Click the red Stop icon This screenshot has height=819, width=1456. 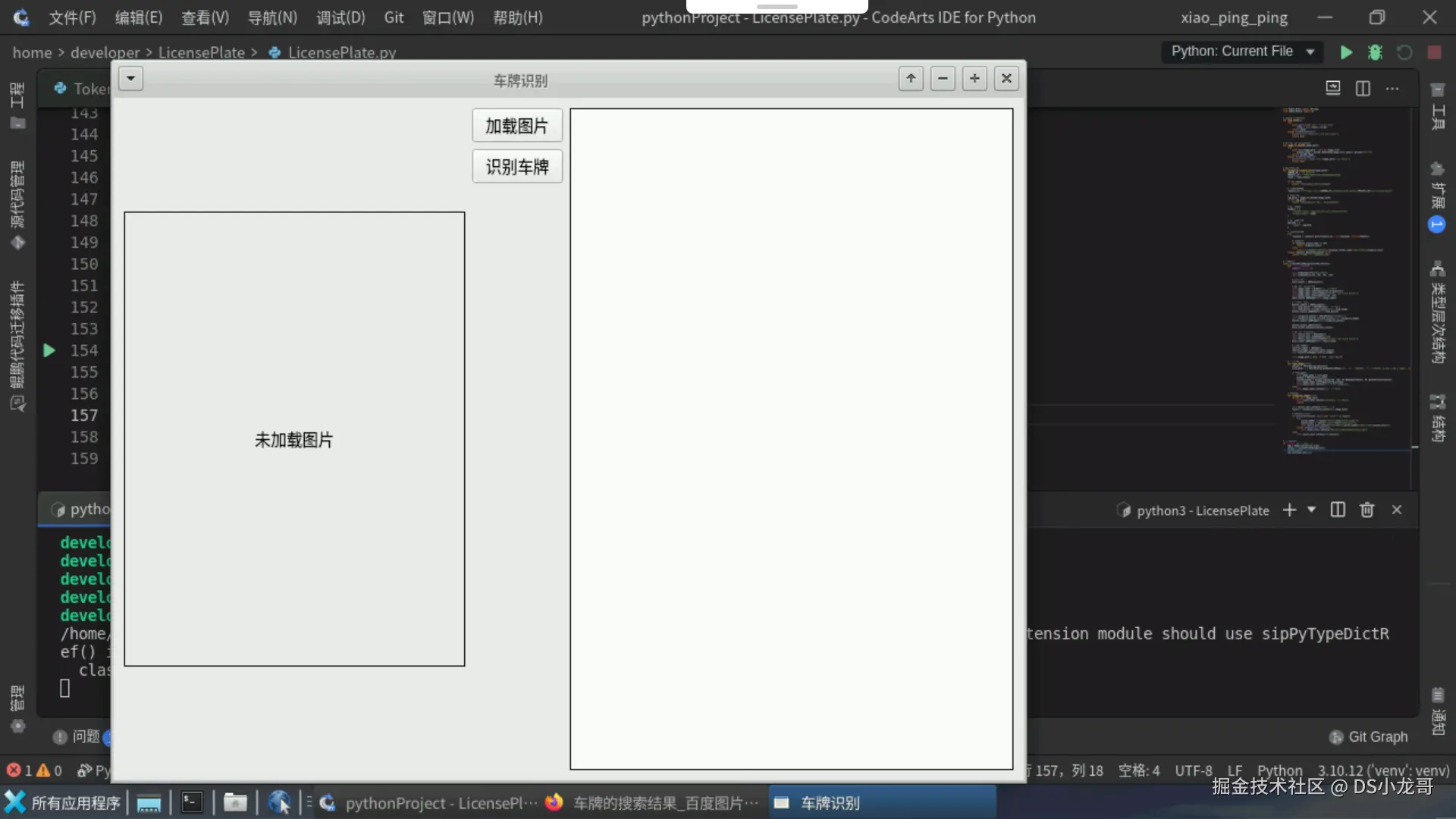1434,52
